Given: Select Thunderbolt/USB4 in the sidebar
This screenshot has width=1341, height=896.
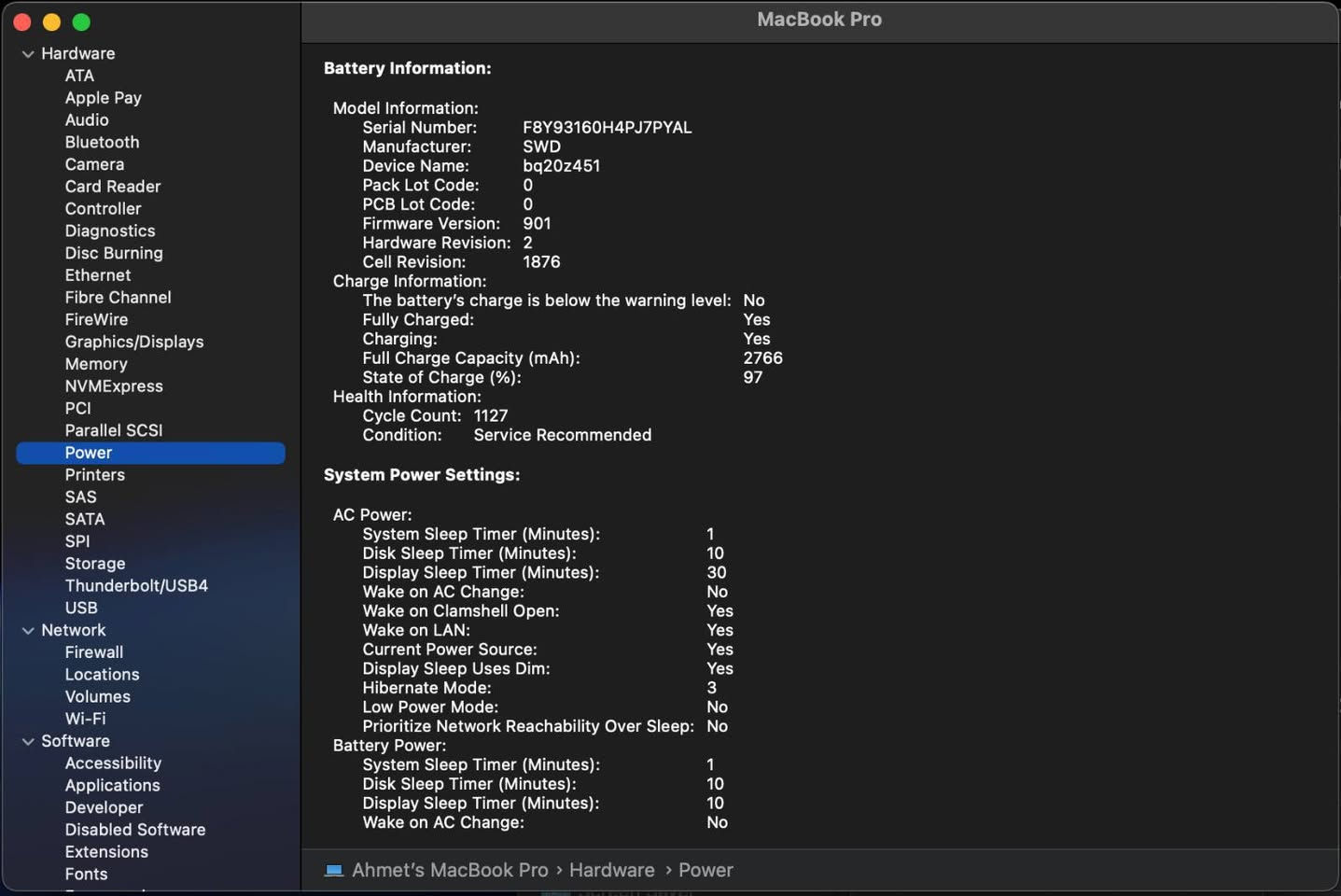Looking at the screenshot, I should pos(136,586).
